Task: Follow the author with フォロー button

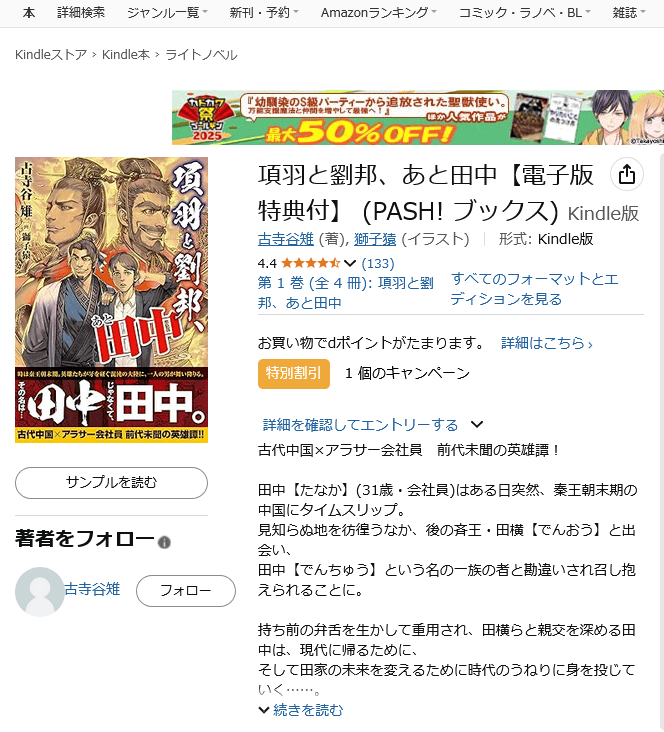Action: click(x=186, y=591)
